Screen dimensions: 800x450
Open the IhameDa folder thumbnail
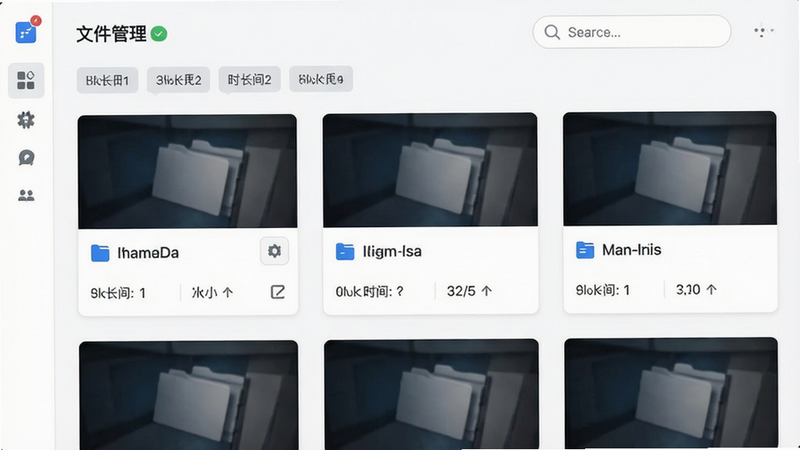click(187, 171)
